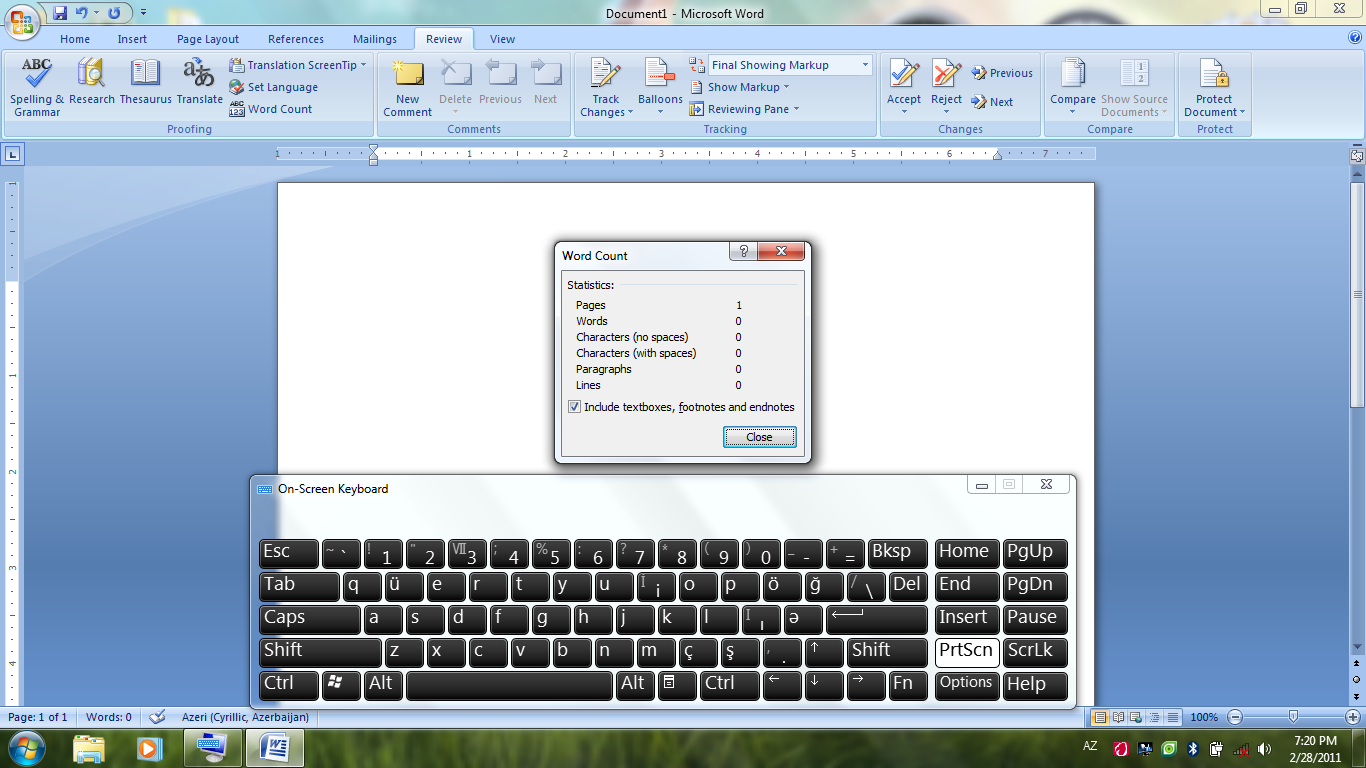Viewport: 1366px width, 768px height.
Task: Expand the Show Markup menu
Action: pos(740,87)
